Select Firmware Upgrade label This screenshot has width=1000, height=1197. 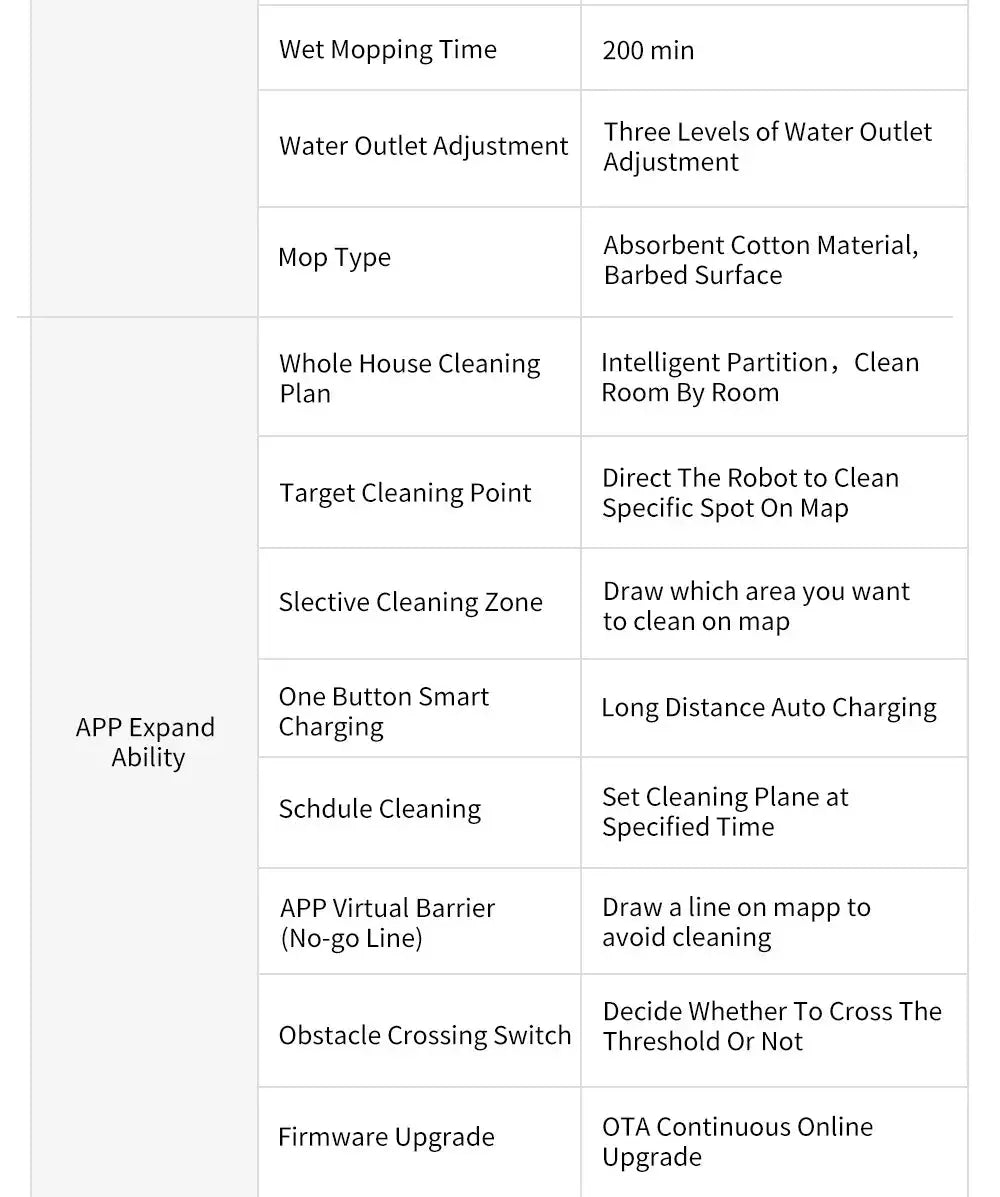(x=386, y=1137)
